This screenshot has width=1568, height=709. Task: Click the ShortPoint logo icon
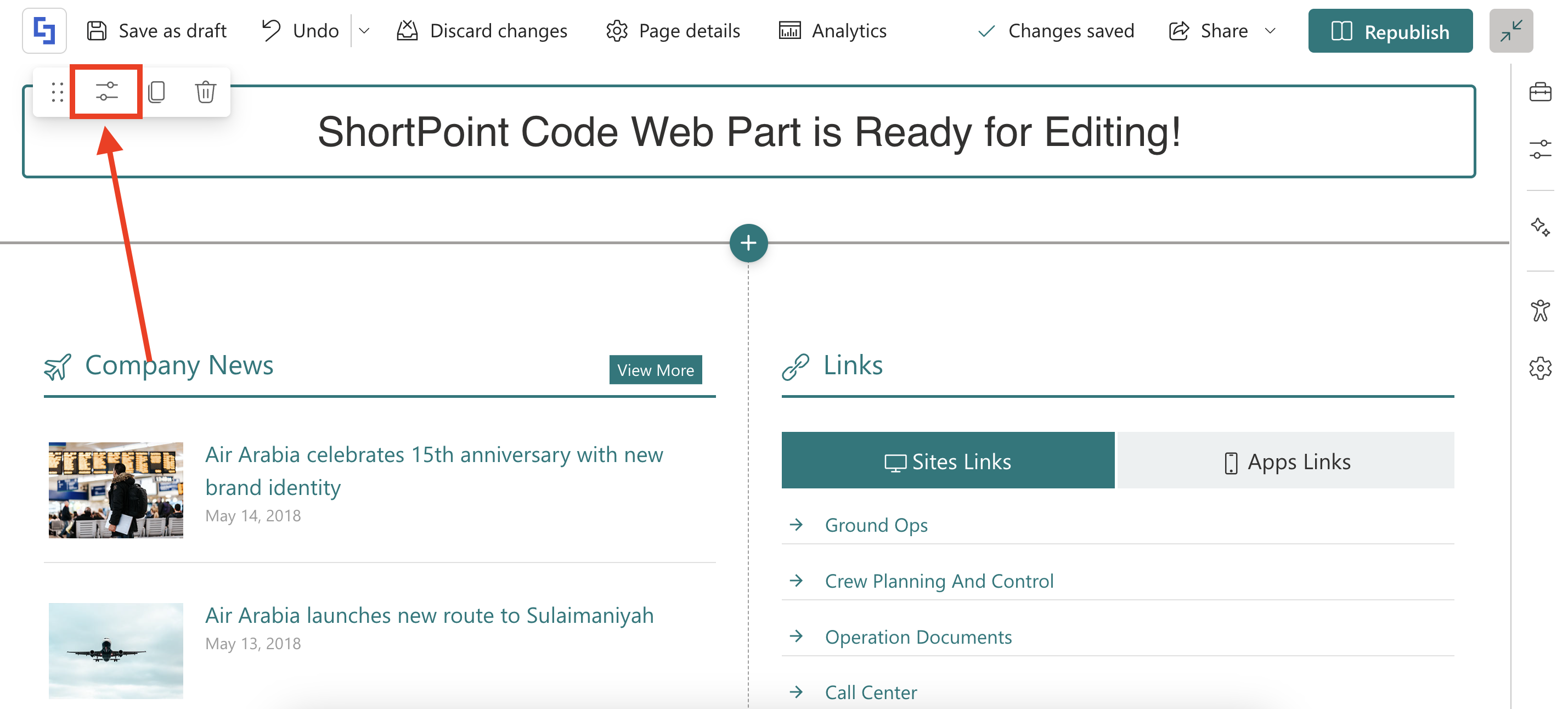[44, 30]
